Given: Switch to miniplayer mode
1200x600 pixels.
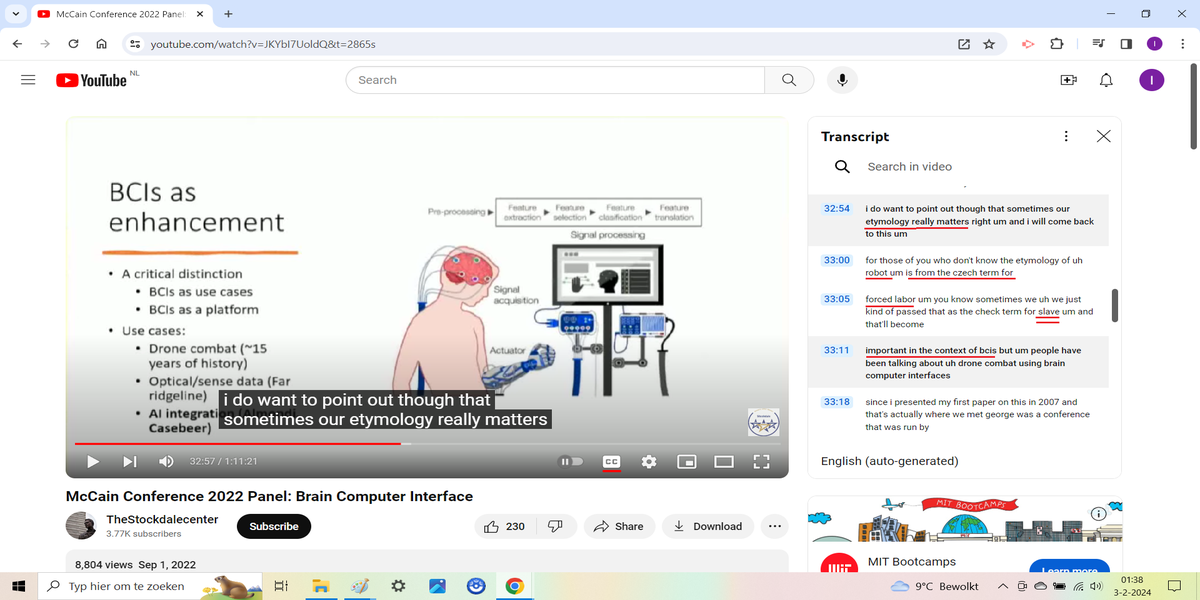Looking at the screenshot, I should point(686,461).
